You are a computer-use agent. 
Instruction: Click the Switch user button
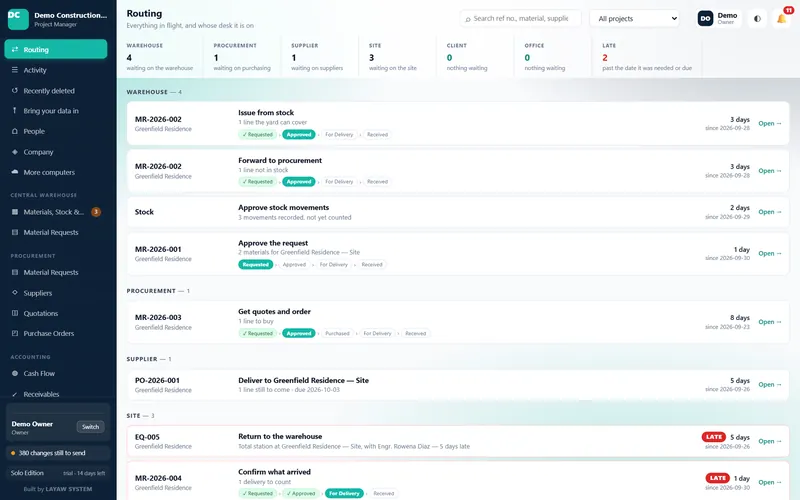90,427
